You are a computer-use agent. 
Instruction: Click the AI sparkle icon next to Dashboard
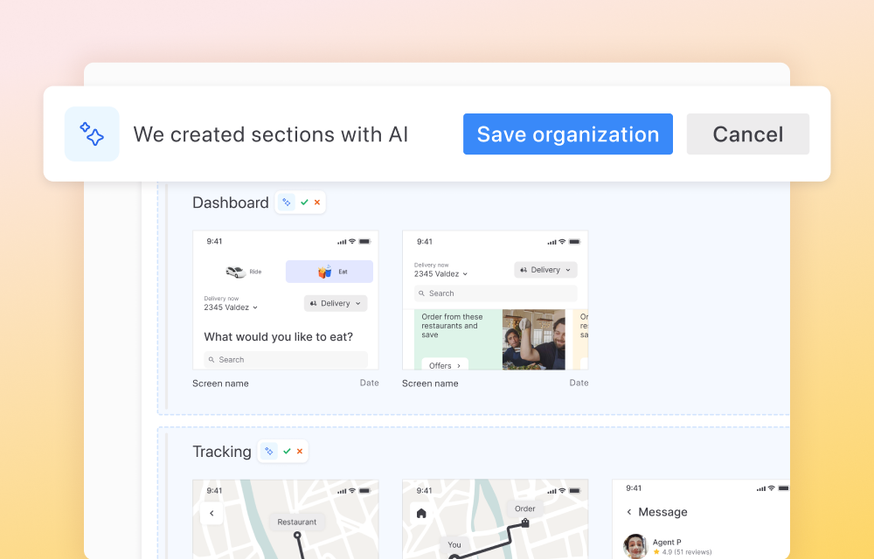pyautogui.click(x=287, y=202)
